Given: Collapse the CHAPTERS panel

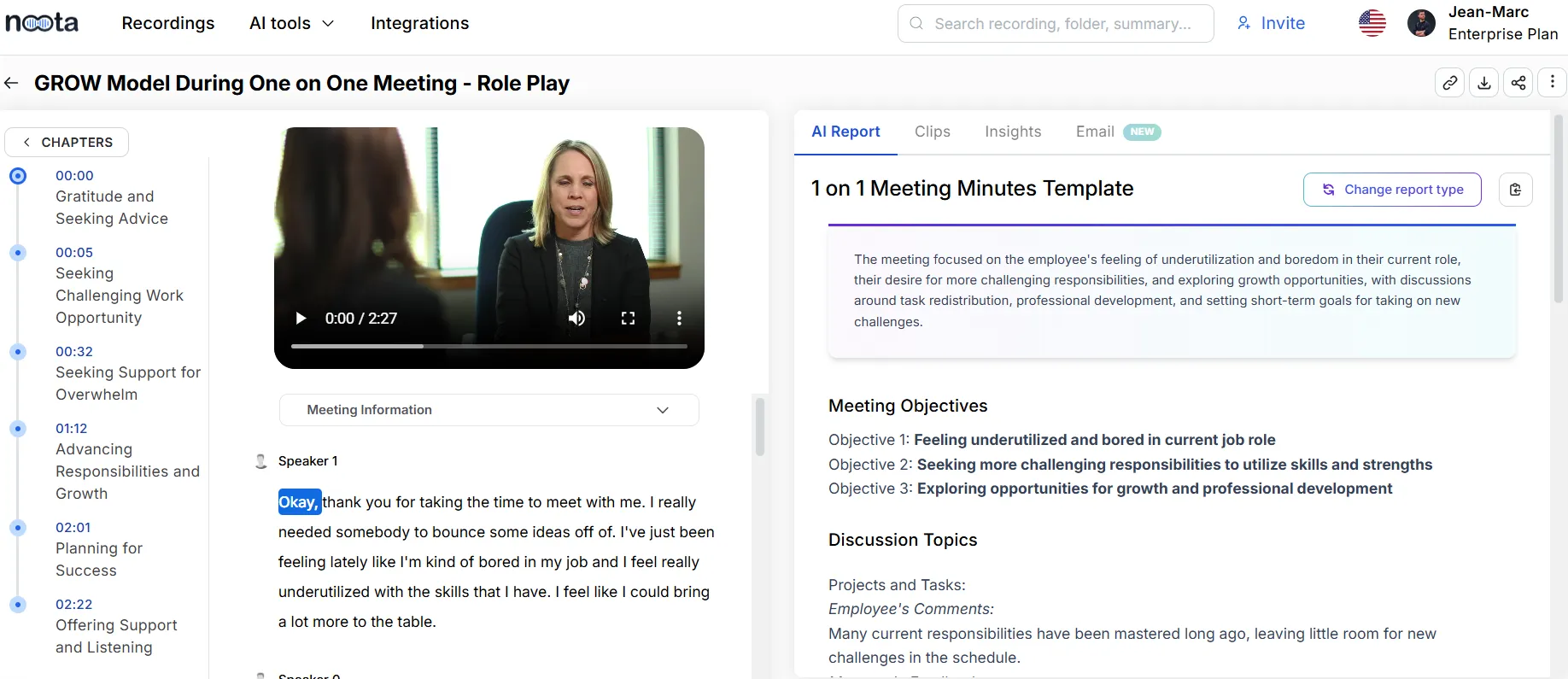Looking at the screenshot, I should (67, 143).
